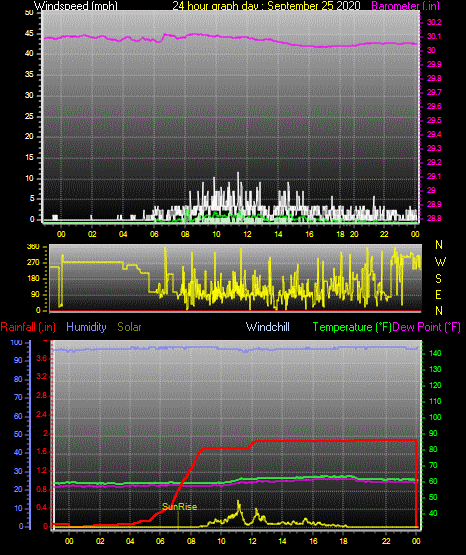
Task: Click the W compass label beside wind direction
Action: click(439, 262)
